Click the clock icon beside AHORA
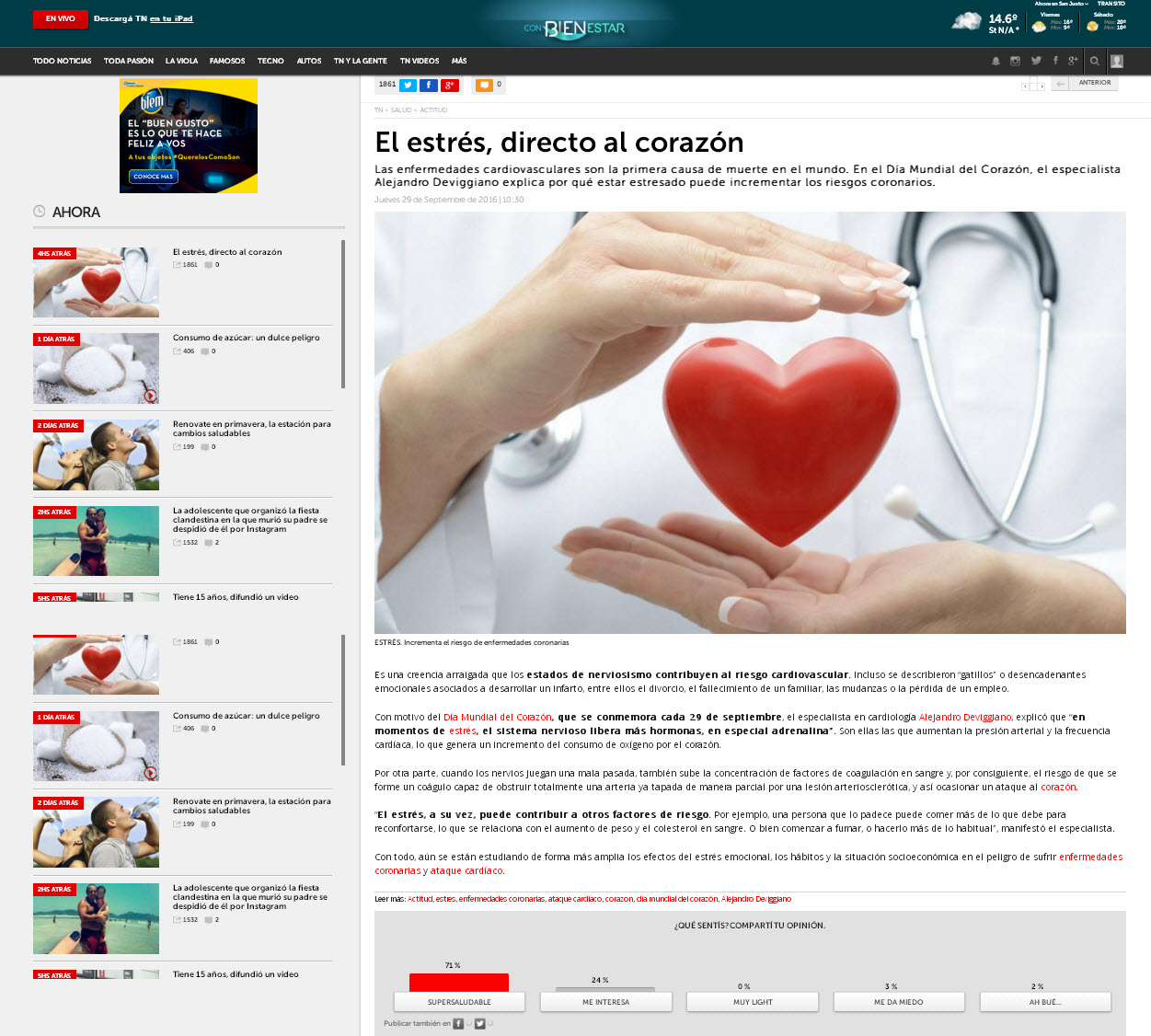This screenshot has width=1151, height=1036. coord(40,212)
